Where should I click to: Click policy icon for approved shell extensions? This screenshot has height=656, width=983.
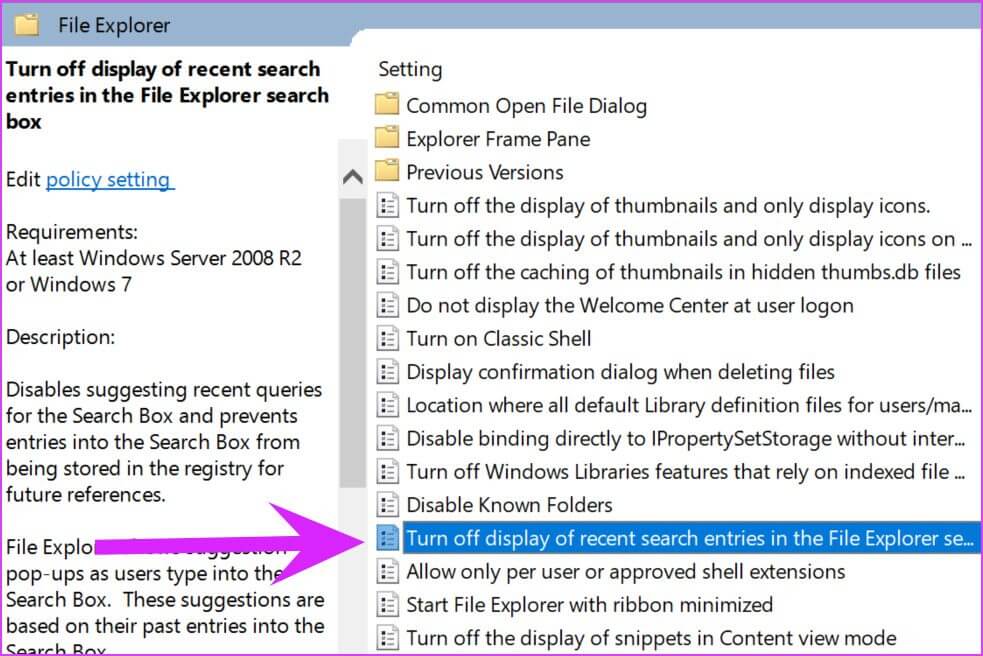[387, 571]
